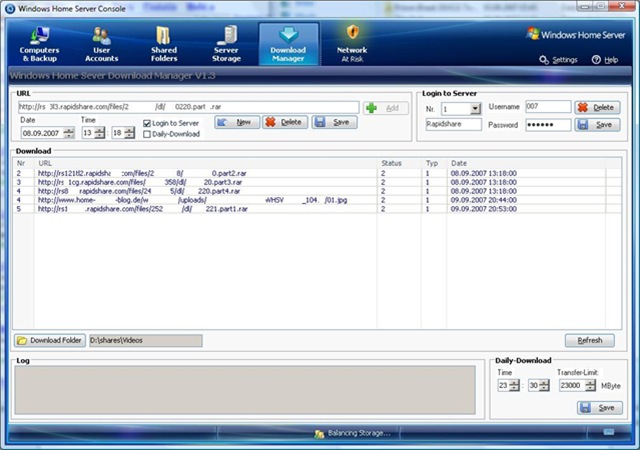Image resolution: width=640 pixels, height=450 pixels.
Task: Select download row ending part1.rar
Action: (317, 209)
